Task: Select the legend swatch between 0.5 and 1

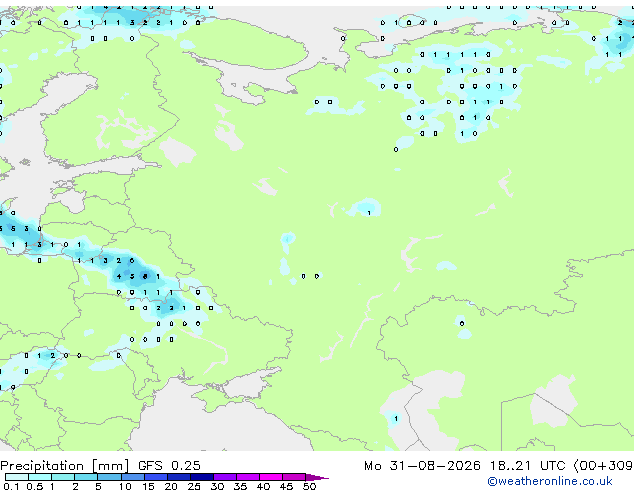Action: coord(40,477)
